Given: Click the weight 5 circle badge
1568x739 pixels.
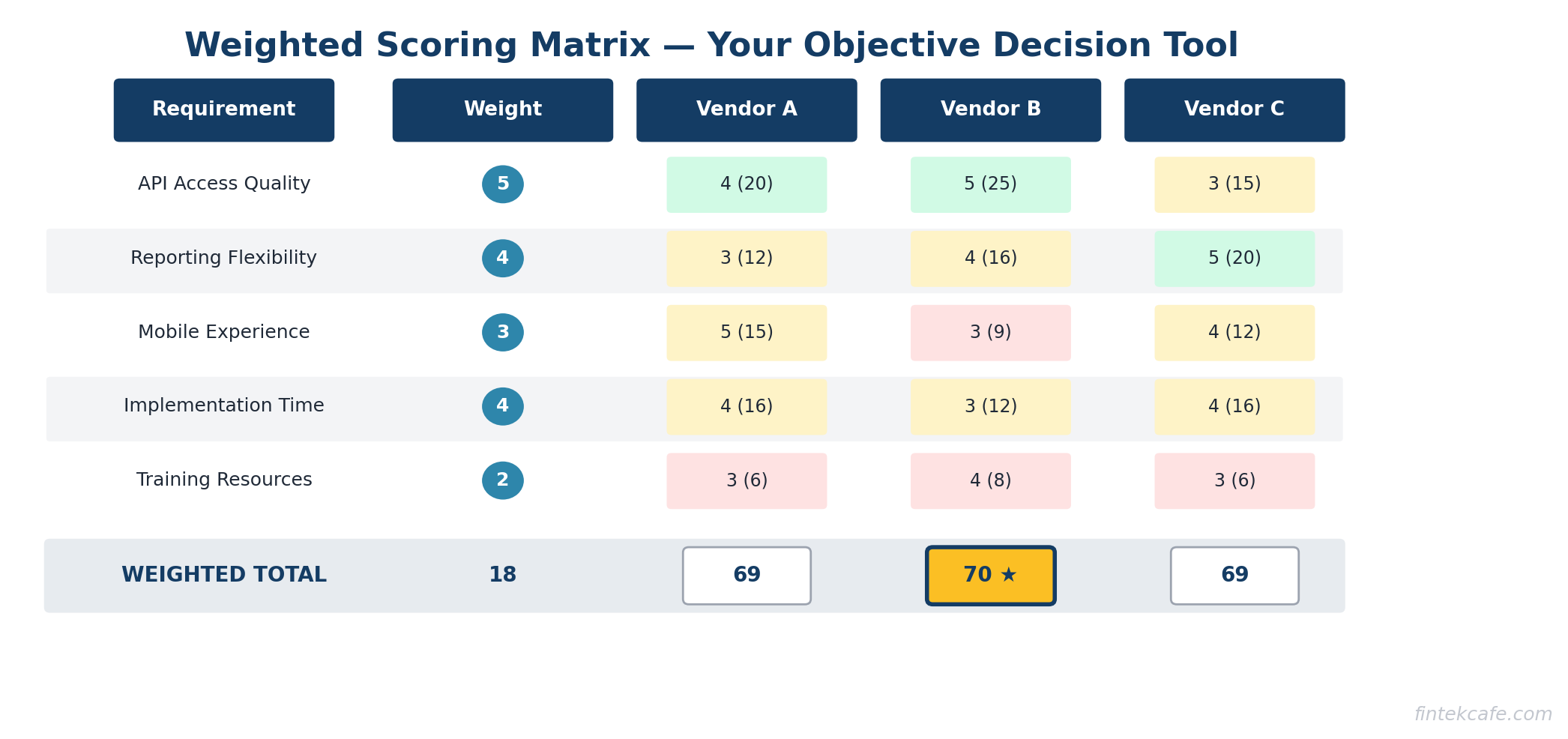Looking at the screenshot, I should coord(503,184).
